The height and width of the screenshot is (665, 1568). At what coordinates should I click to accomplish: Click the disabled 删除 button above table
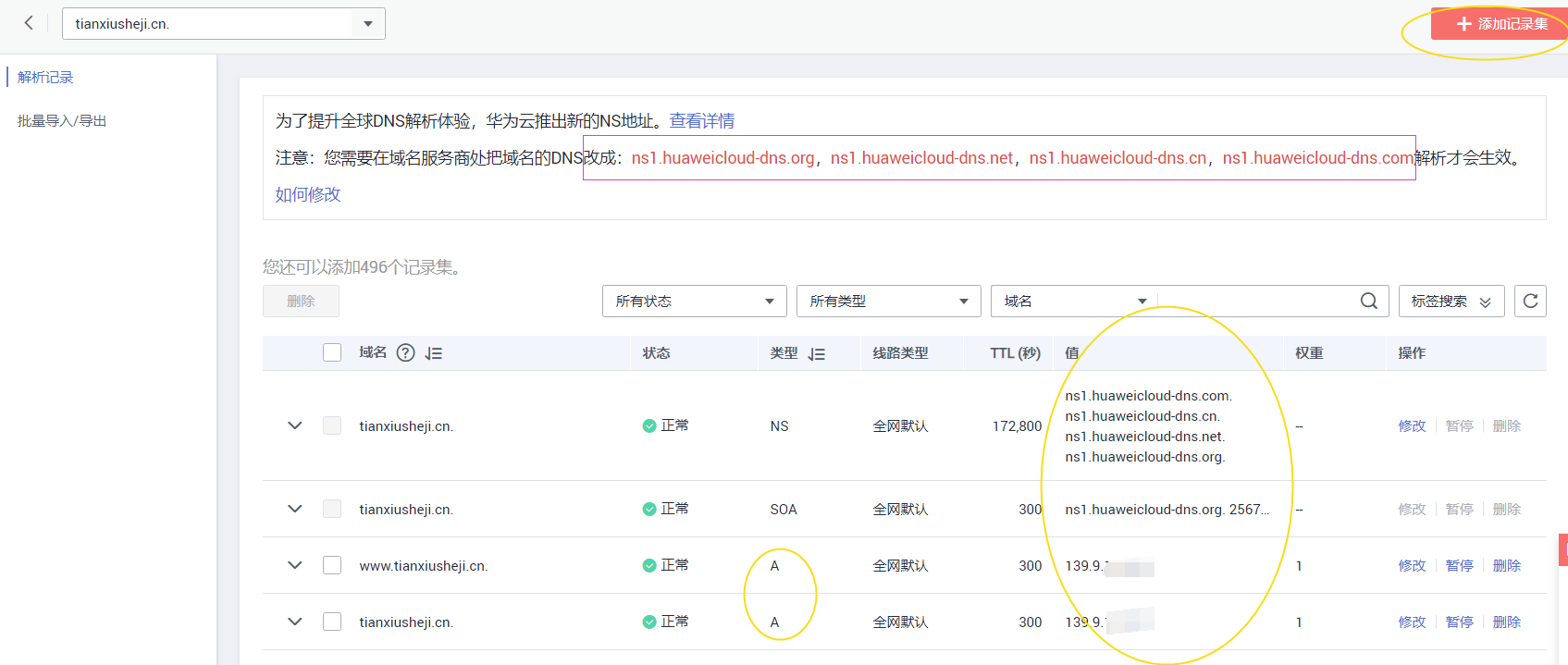pyautogui.click(x=301, y=302)
